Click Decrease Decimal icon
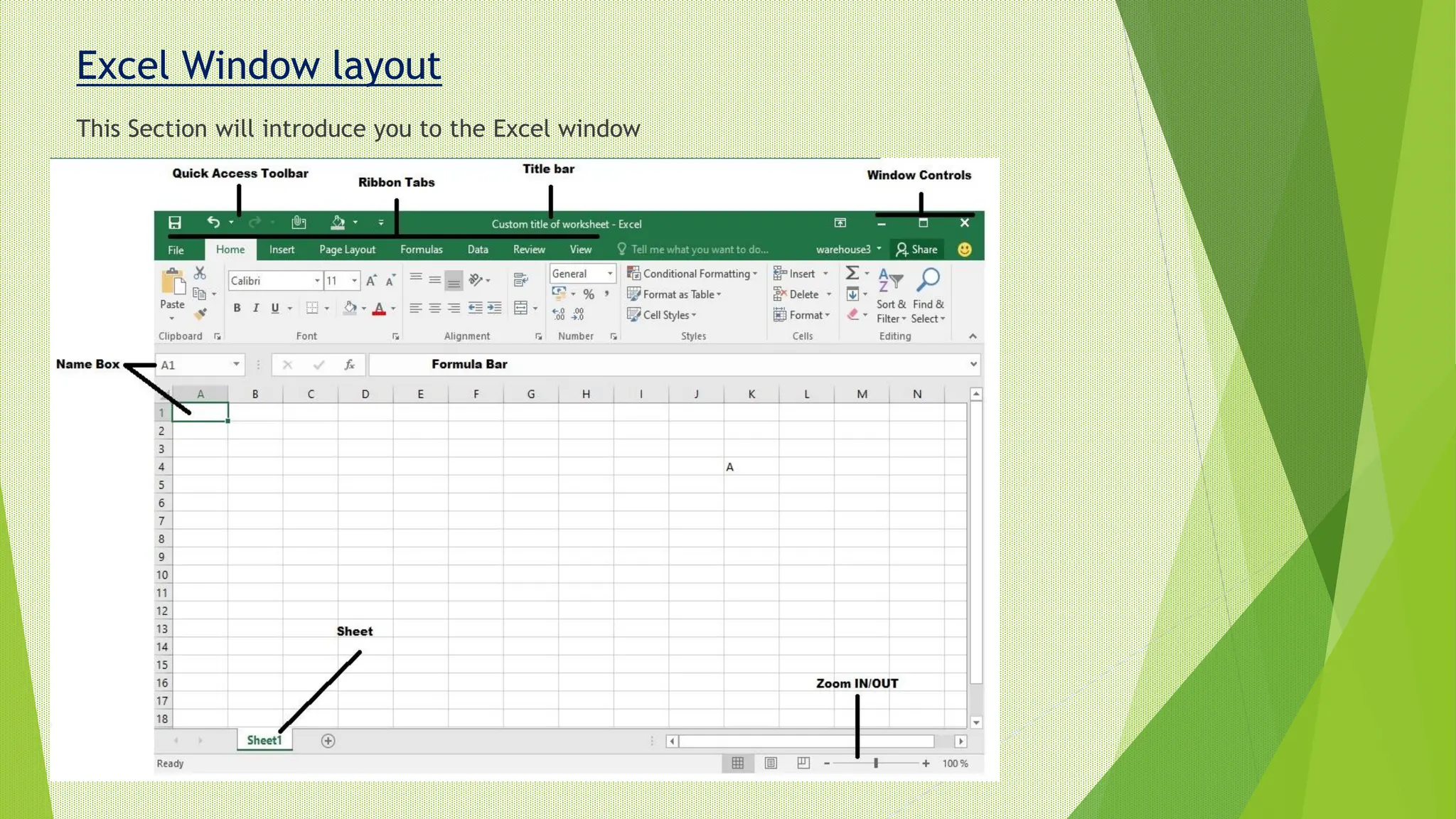Viewport: 1456px width, 819px height. point(578,314)
